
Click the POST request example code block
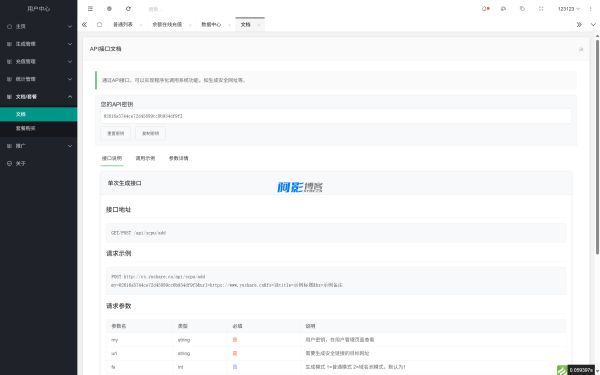click(x=336, y=281)
